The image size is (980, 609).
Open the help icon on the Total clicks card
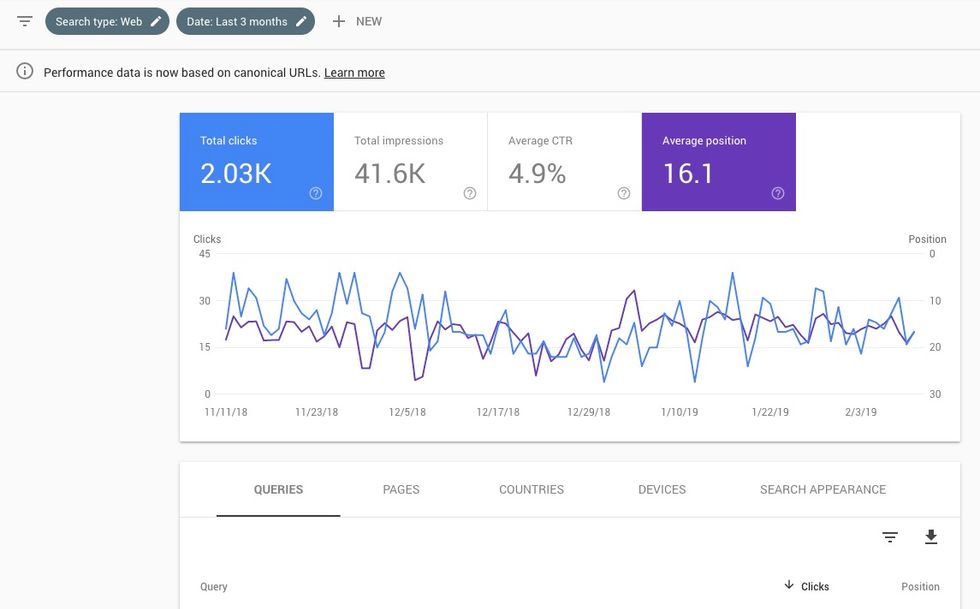pyautogui.click(x=315, y=193)
